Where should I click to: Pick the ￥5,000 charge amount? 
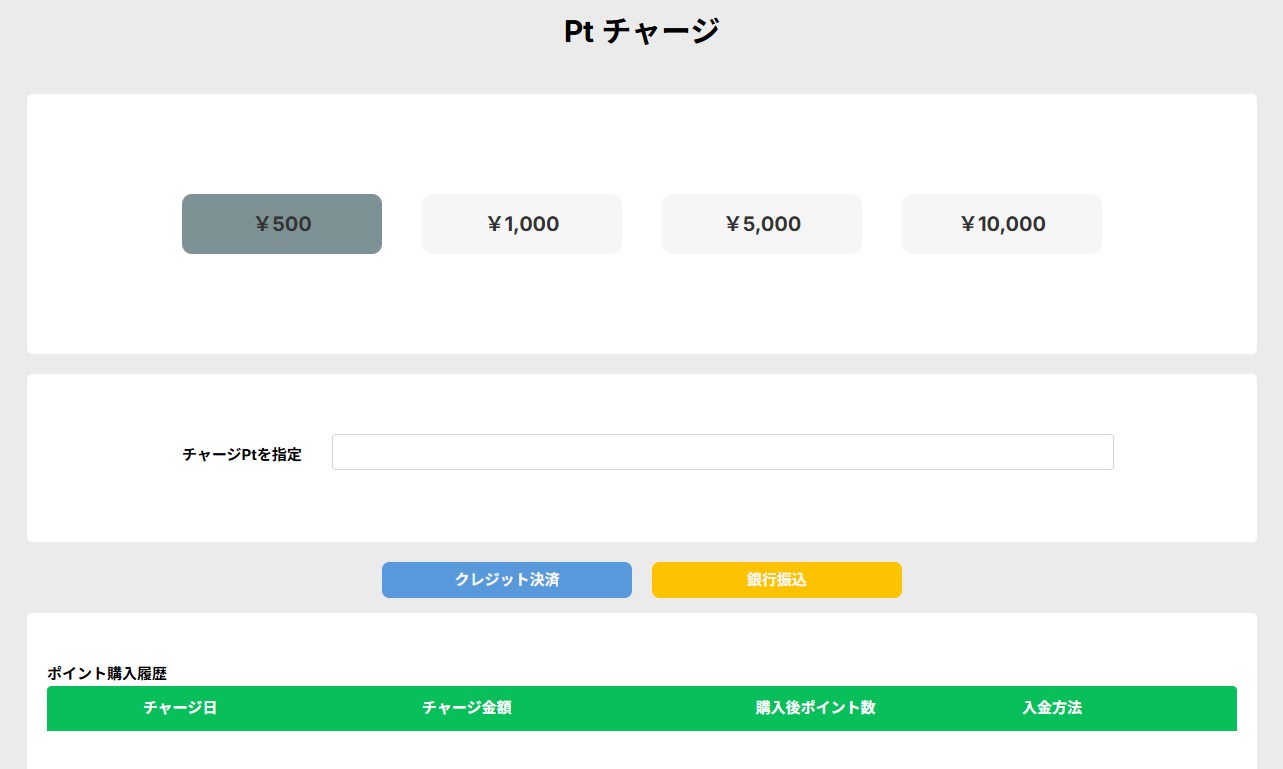coord(762,224)
